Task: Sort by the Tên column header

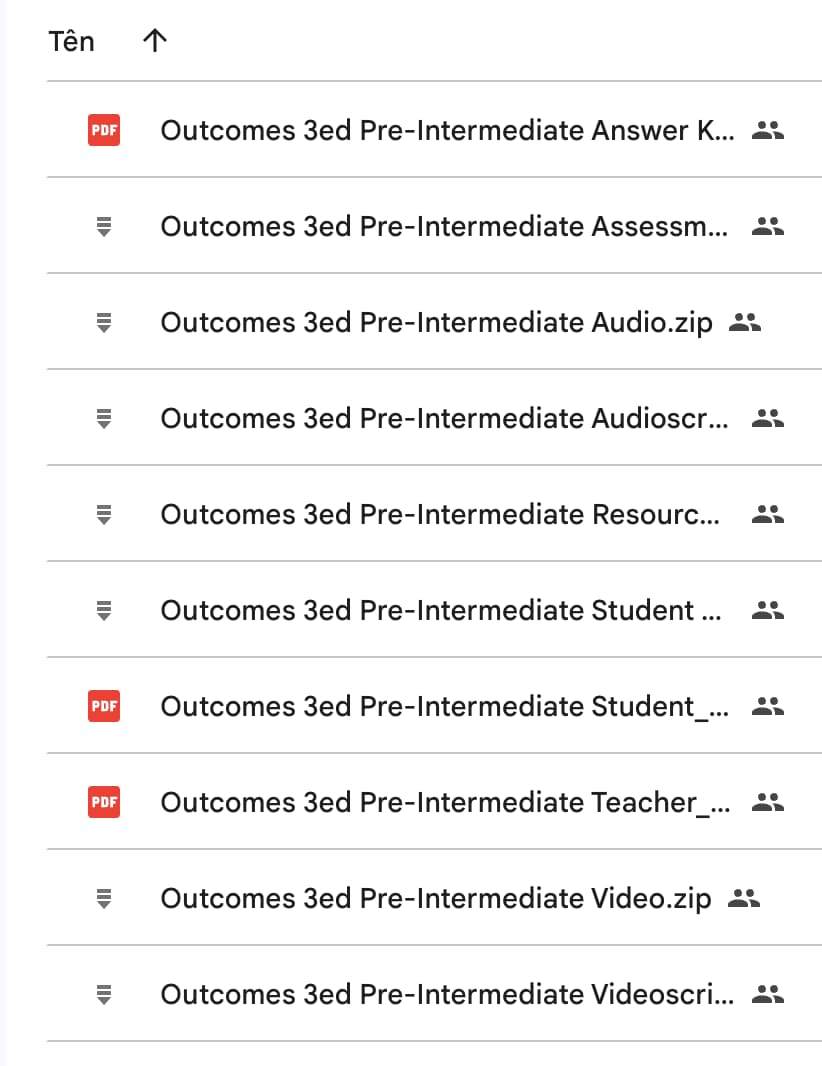Action: [x=71, y=41]
